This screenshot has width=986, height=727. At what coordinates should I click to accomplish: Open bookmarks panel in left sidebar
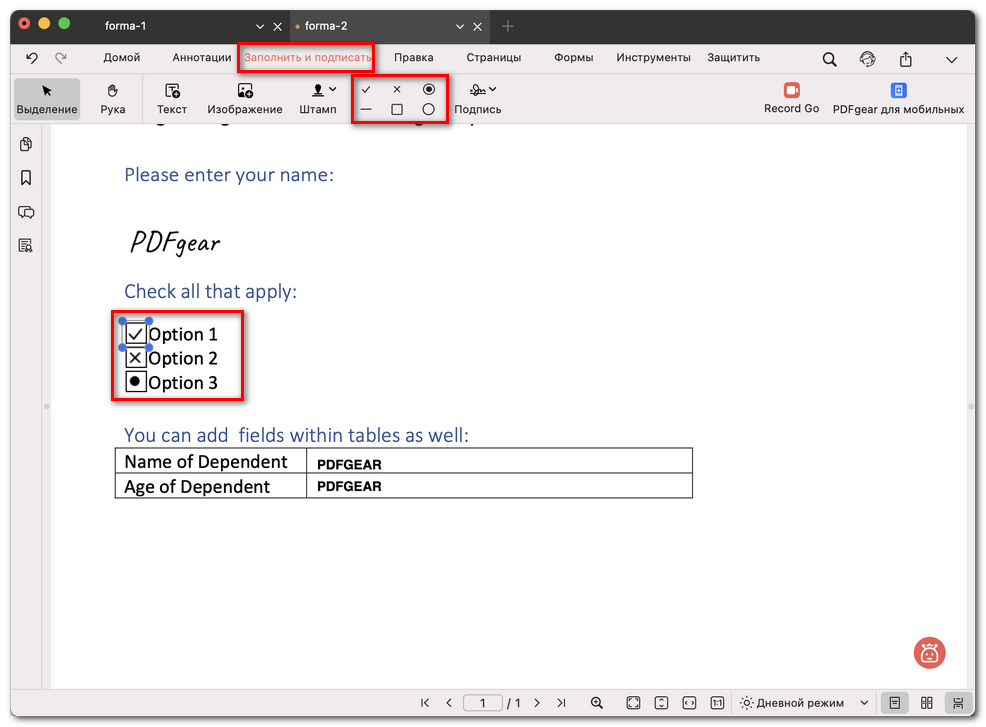26,178
